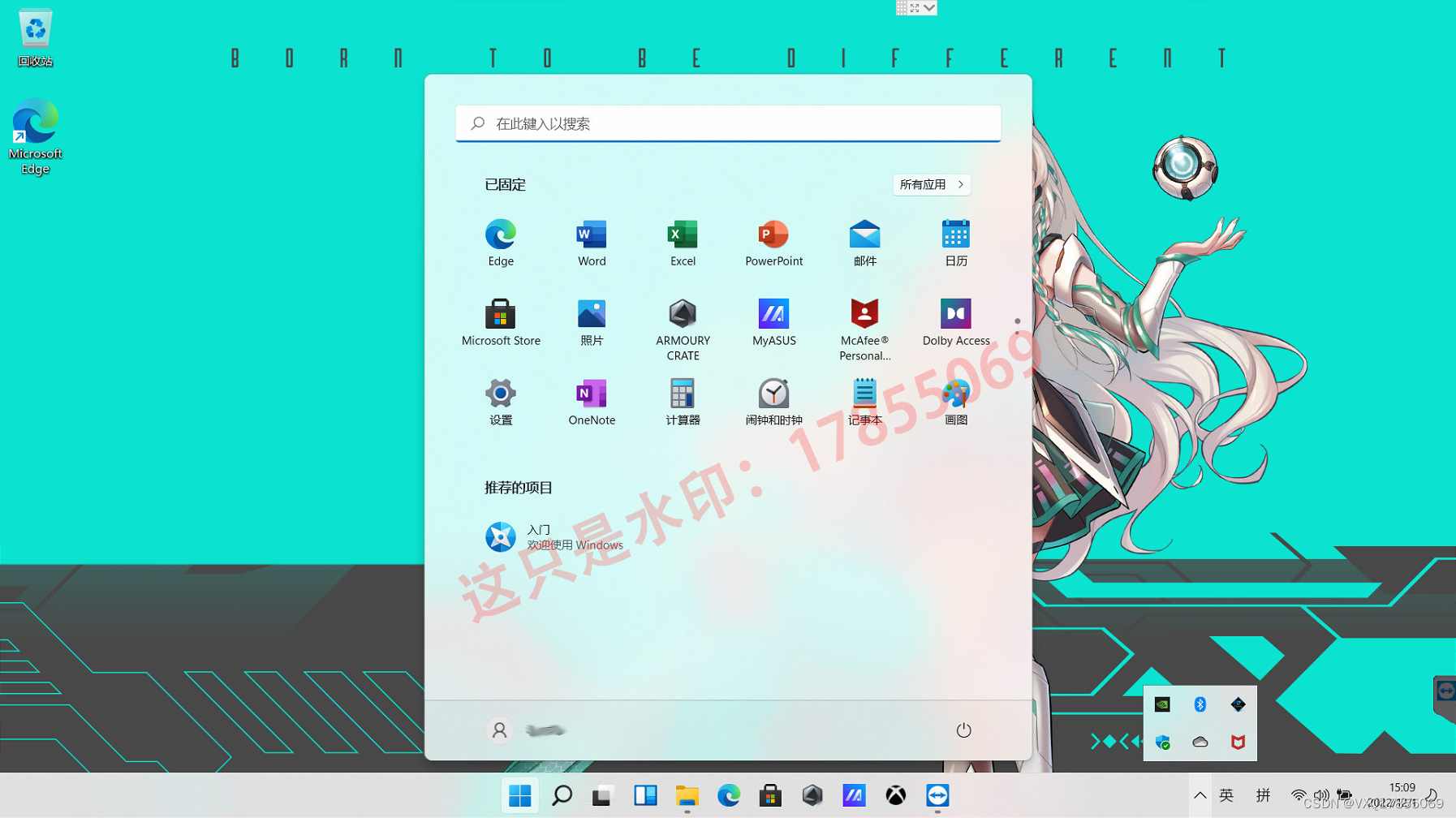
Task: Click NVIDIA icon in tray overflow
Action: click(x=1162, y=704)
